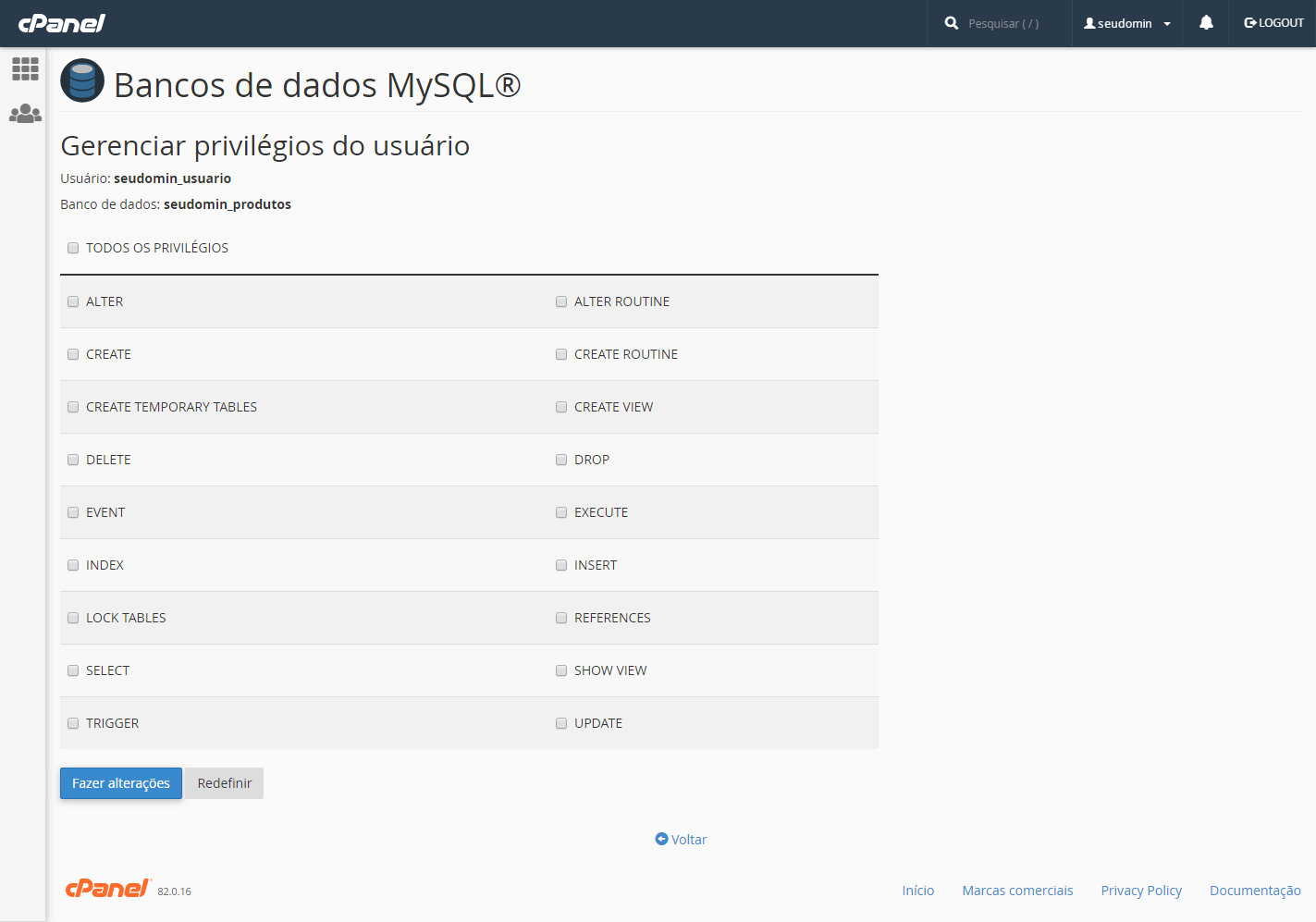This screenshot has width=1316, height=922.
Task: Click the version number 82.0.16
Action: click(x=174, y=891)
